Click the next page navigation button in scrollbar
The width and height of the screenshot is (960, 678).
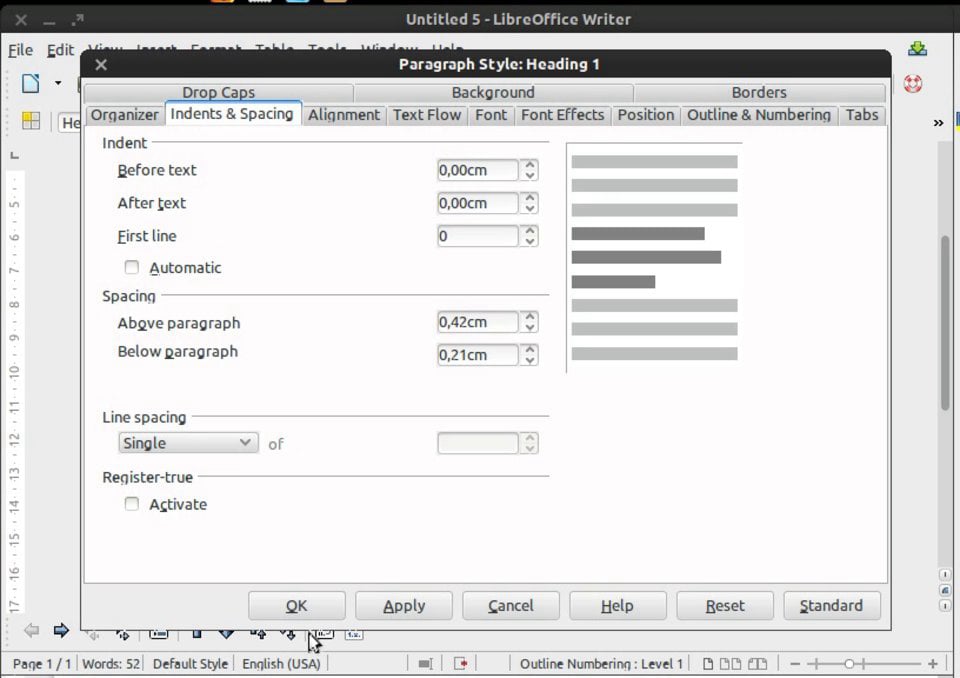pyautogui.click(x=945, y=606)
